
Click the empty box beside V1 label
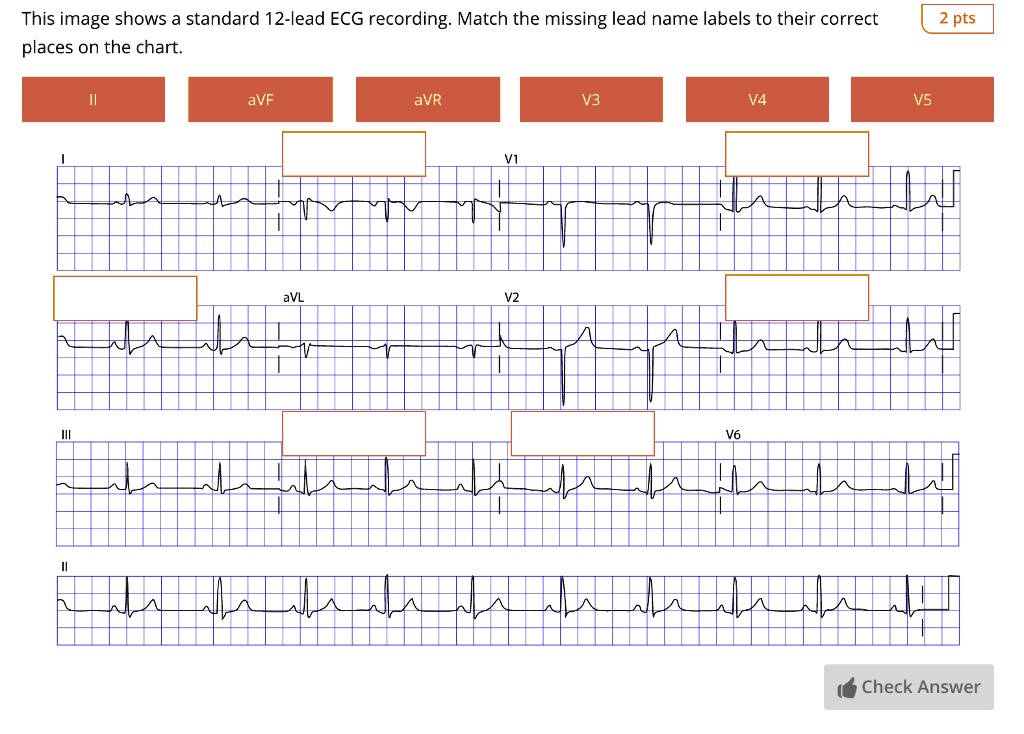coord(797,153)
